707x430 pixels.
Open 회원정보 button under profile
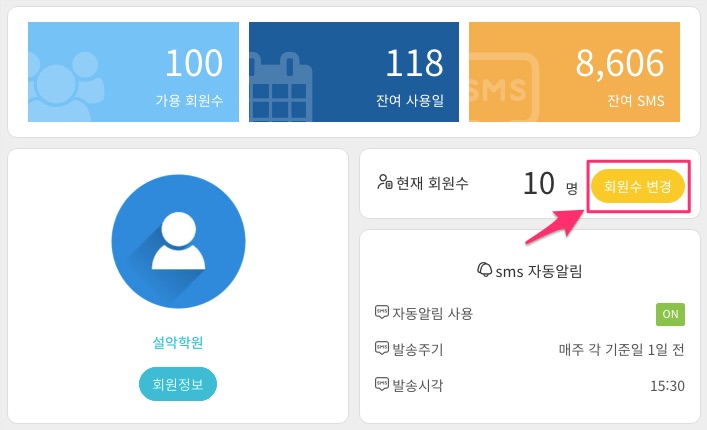178,384
